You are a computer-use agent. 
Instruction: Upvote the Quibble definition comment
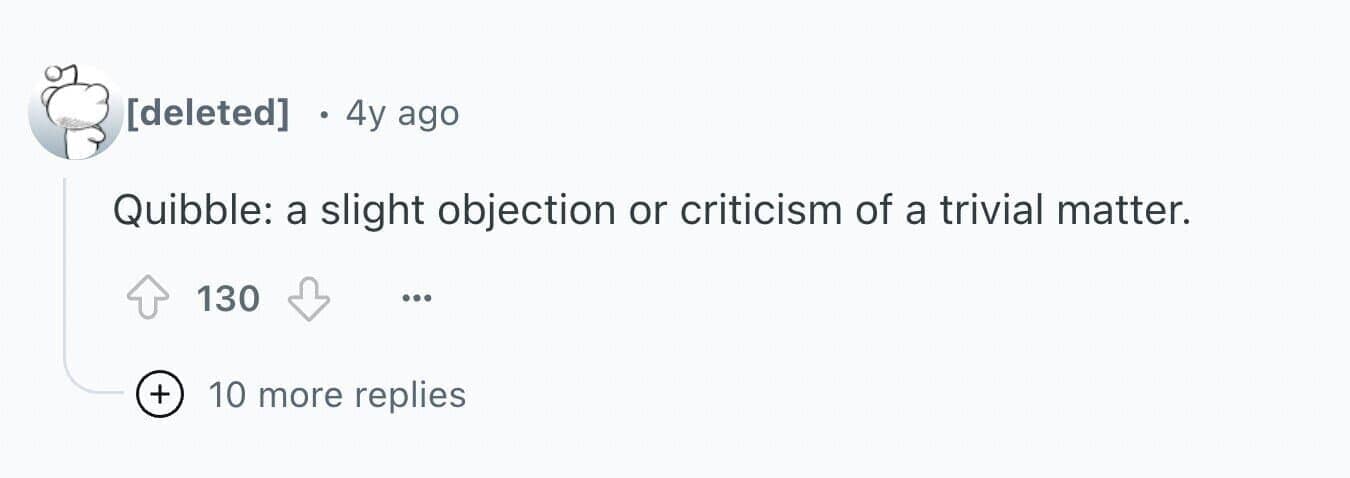click(148, 298)
